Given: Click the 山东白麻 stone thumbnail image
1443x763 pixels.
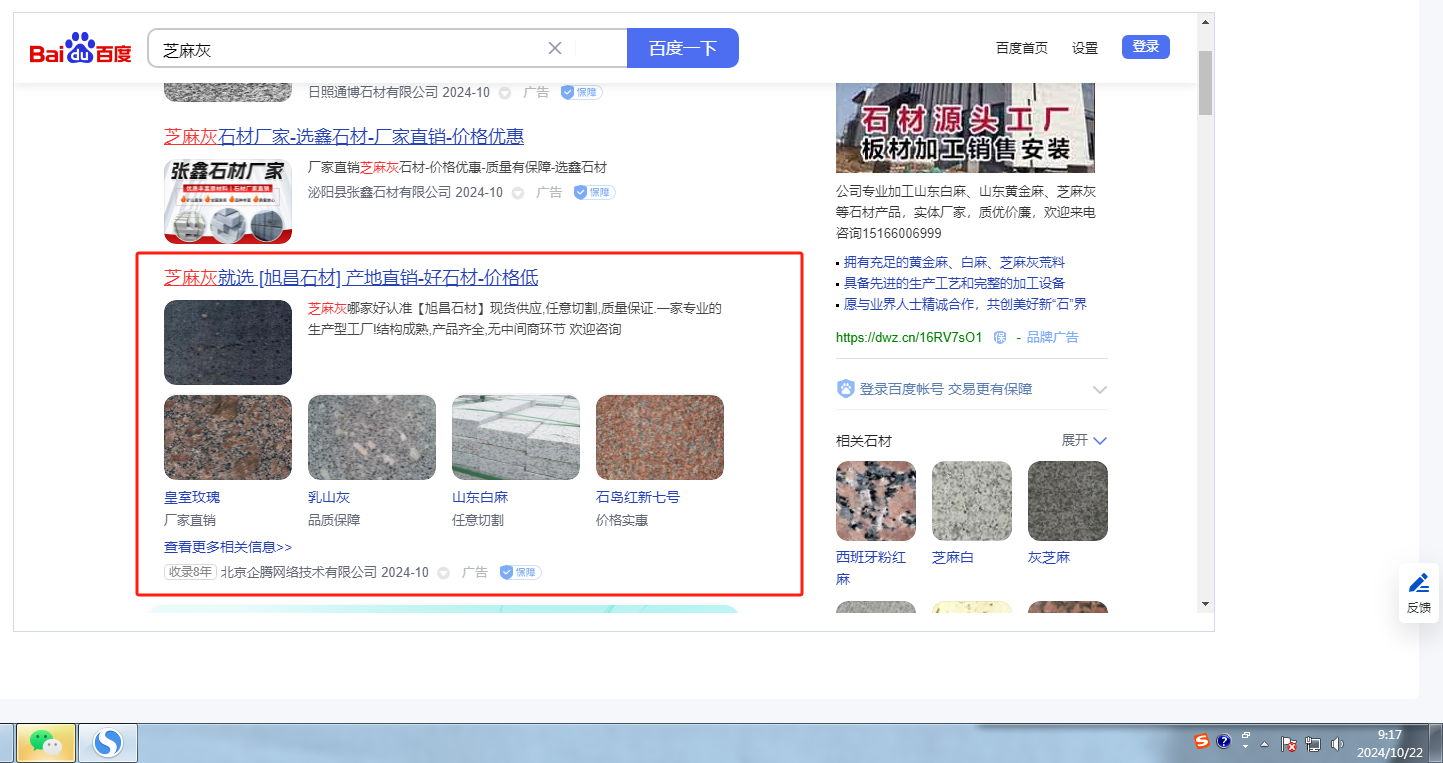Looking at the screenshot, I should point(515,437).
